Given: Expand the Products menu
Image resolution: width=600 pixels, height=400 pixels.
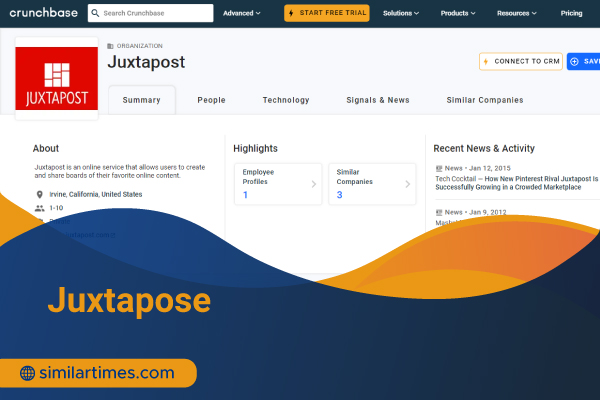Looking at the screenshot, I should (x=458, y=13).
